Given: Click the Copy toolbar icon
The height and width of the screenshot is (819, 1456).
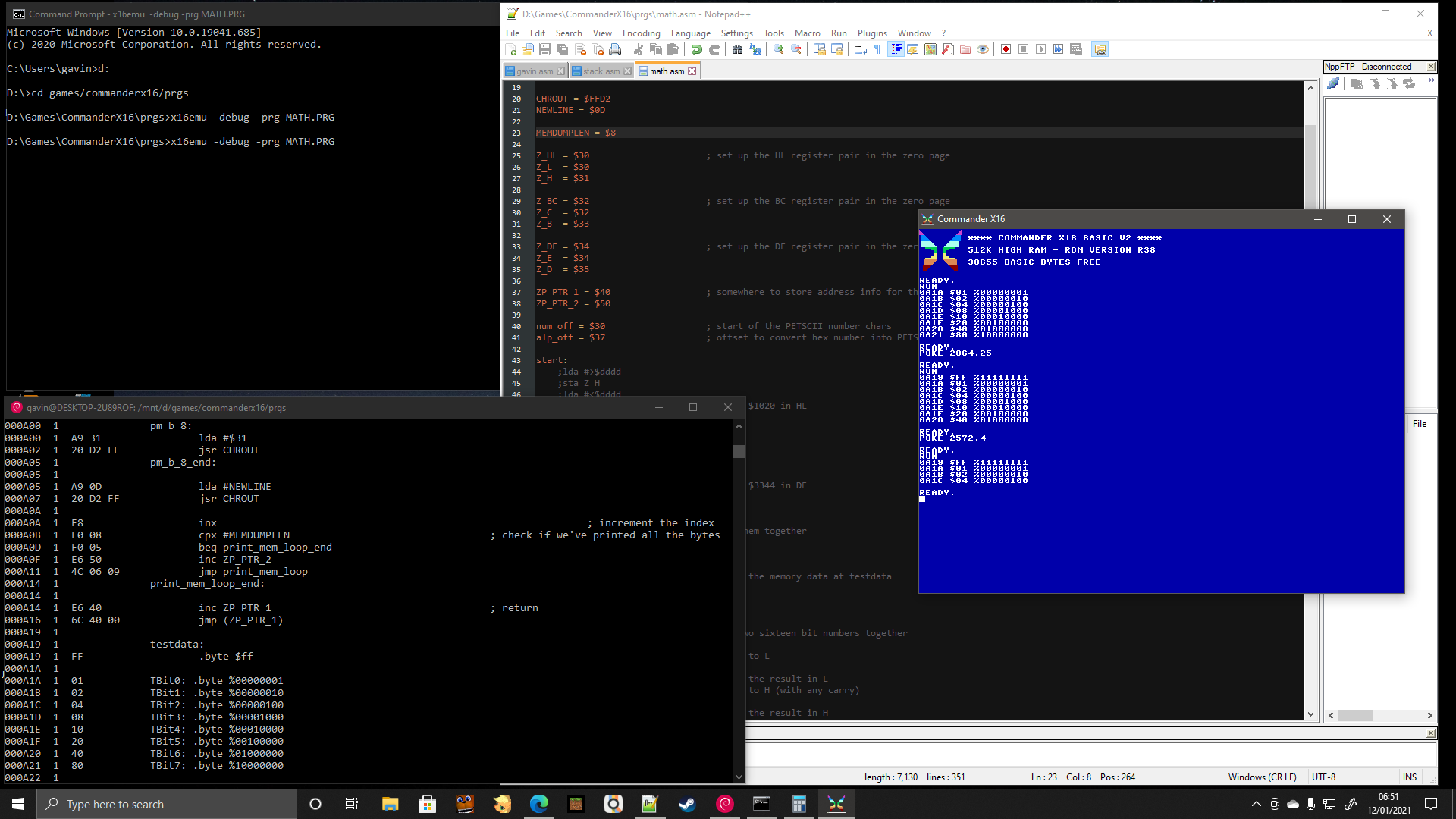Looking at the screenshot, I should [x=656, y=49].
